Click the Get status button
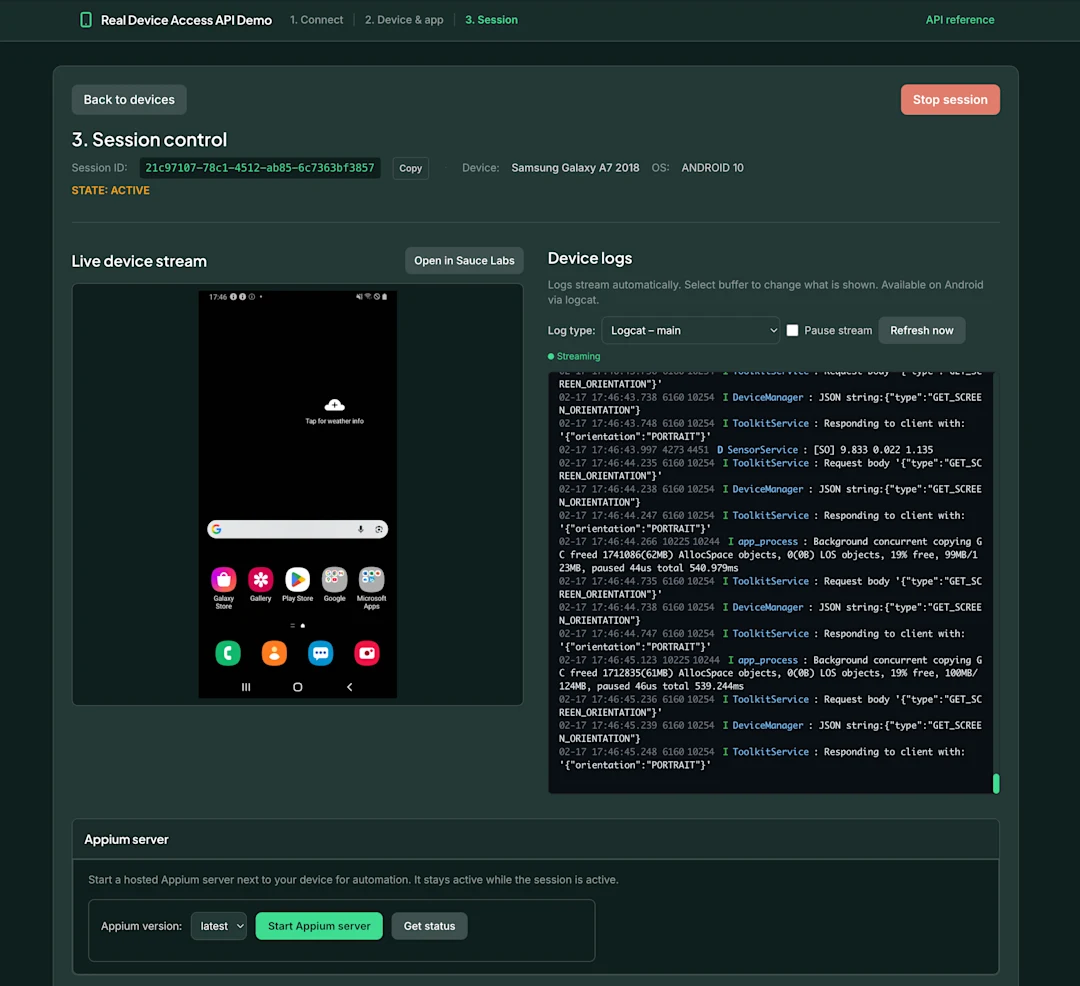 (429, 926)
